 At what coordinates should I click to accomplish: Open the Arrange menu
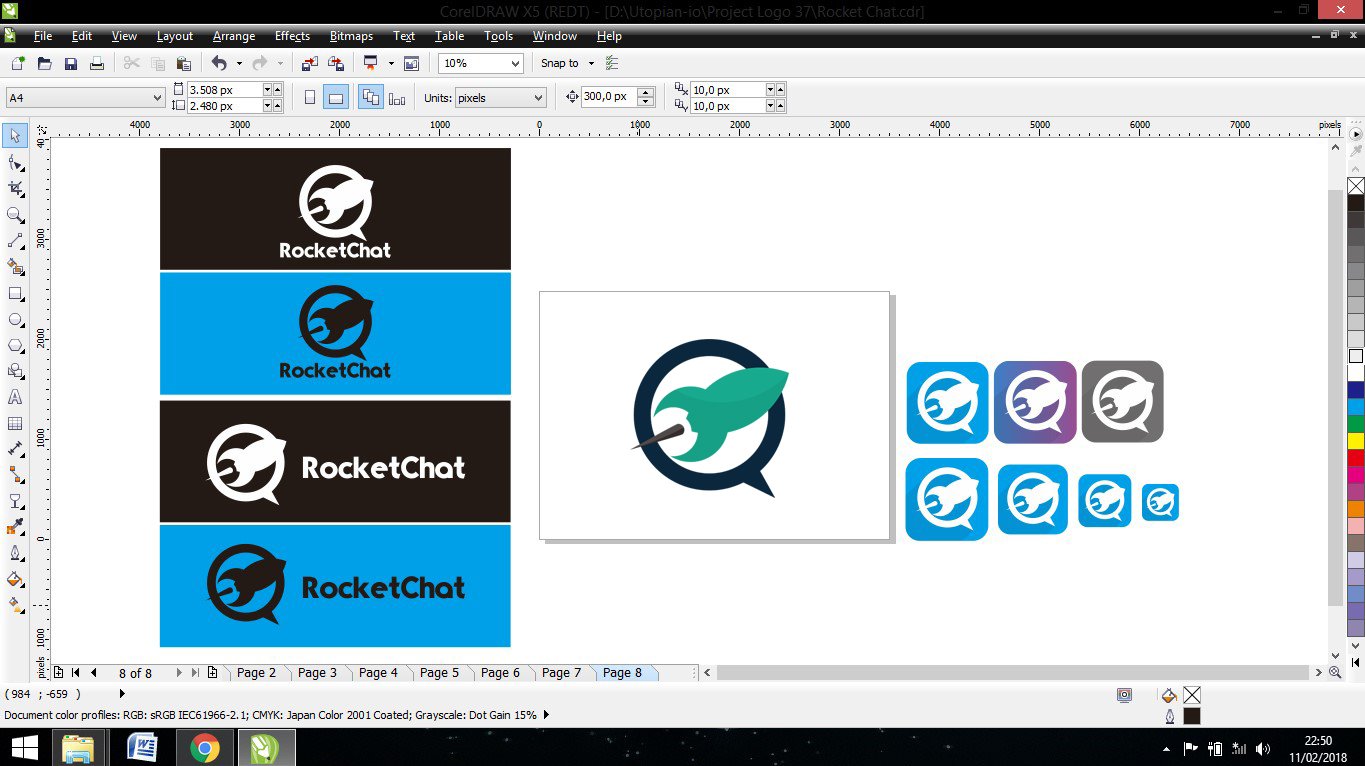(x=234, y=36)
